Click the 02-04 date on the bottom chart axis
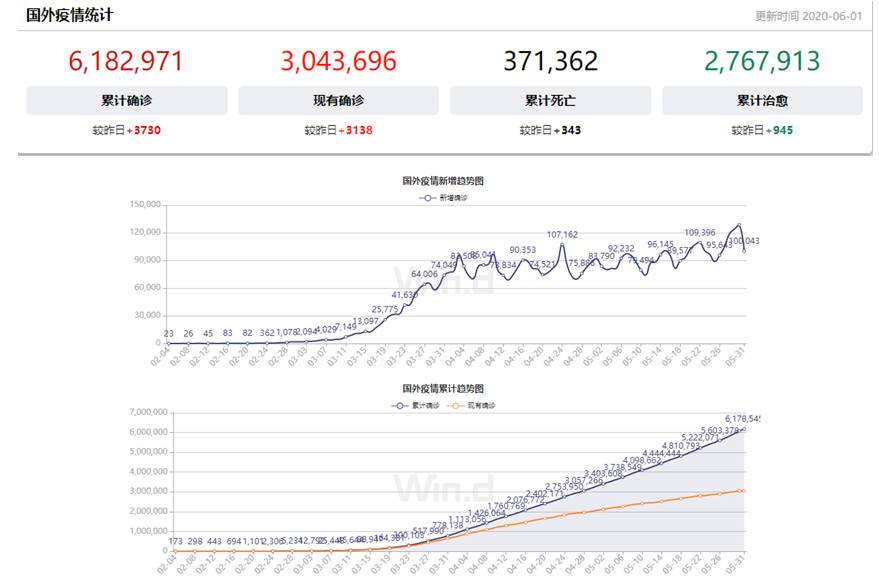879x583 pixels. [167, 563]
